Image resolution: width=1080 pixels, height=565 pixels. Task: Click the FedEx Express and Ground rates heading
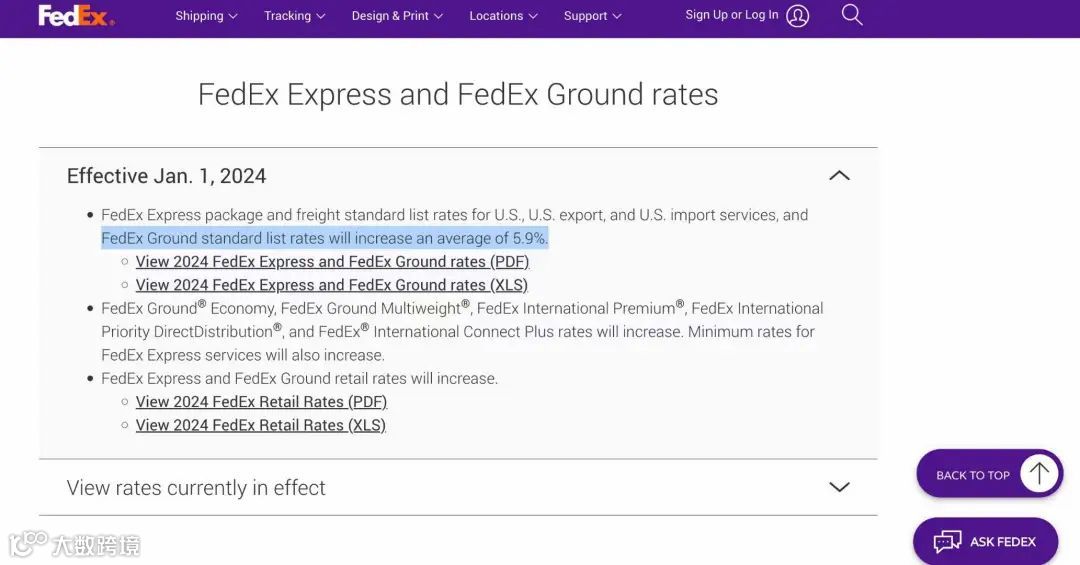click(x=458, y=94)
